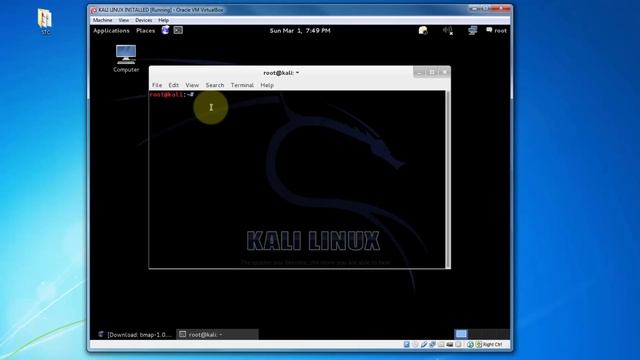
Task: Click the shared folders icon in VirtualBox status bar
Action: click(x=441, y=344)
